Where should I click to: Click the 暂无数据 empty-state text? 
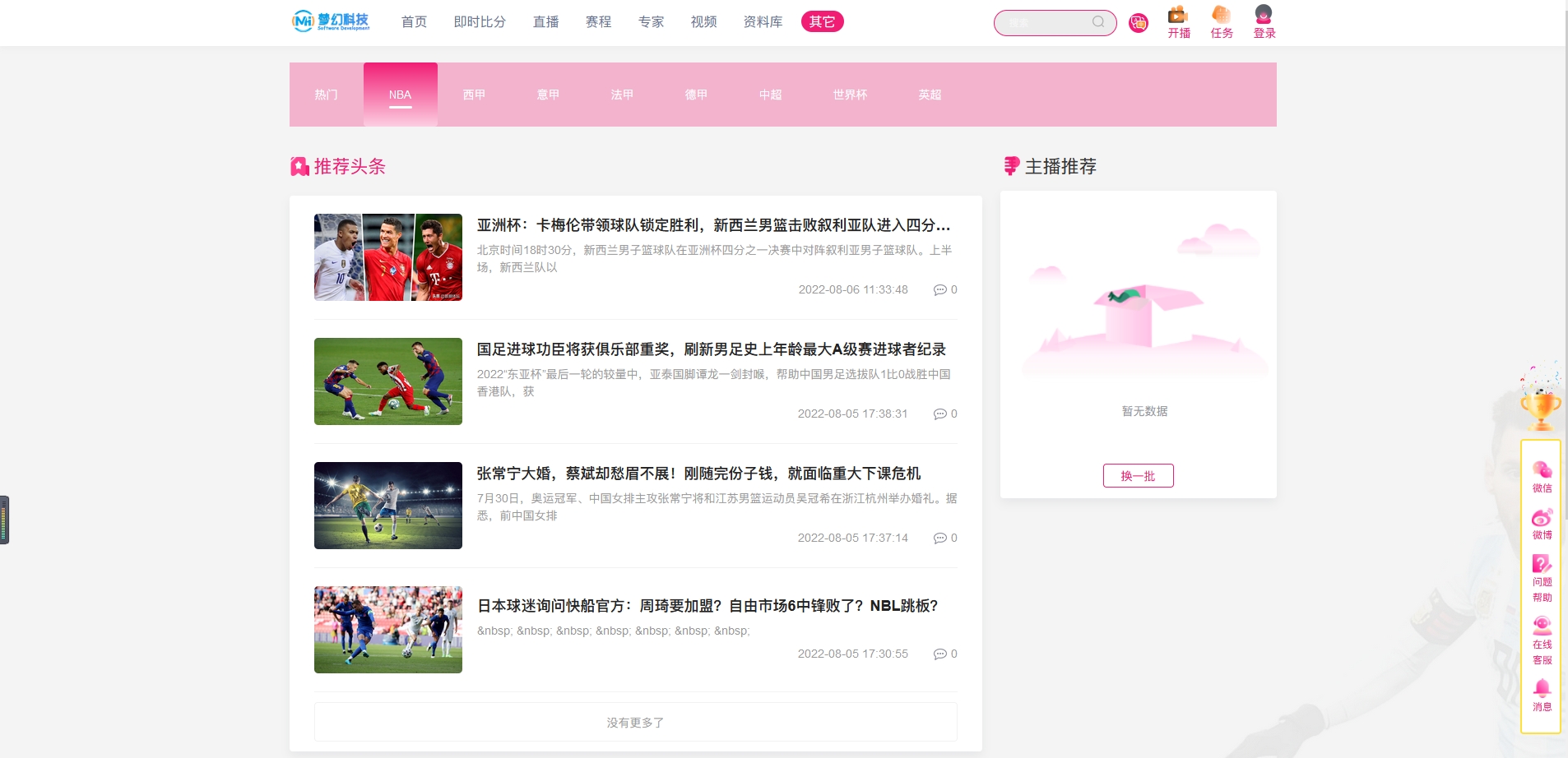point(1145,411)
